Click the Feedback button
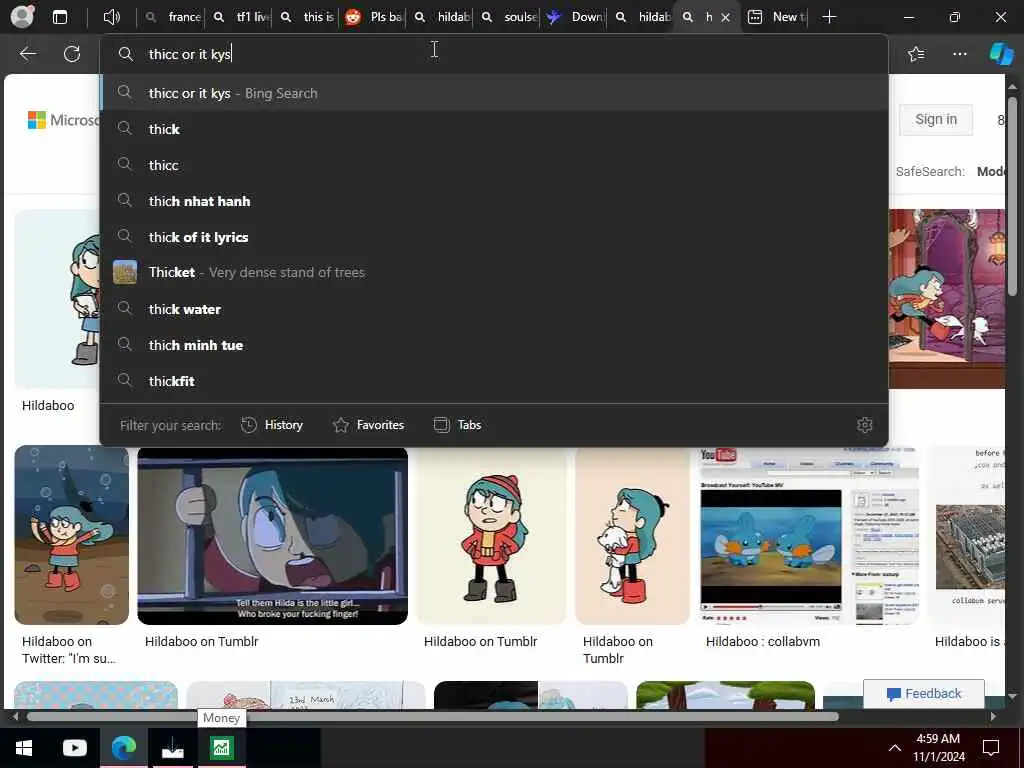This screenshot has width=1024, height=768. (923, 694)
